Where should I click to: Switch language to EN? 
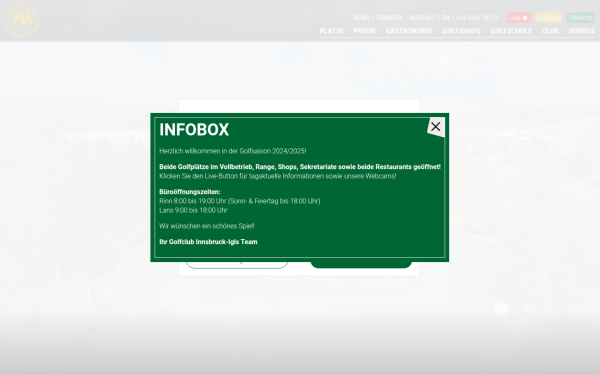coord(445,18)
